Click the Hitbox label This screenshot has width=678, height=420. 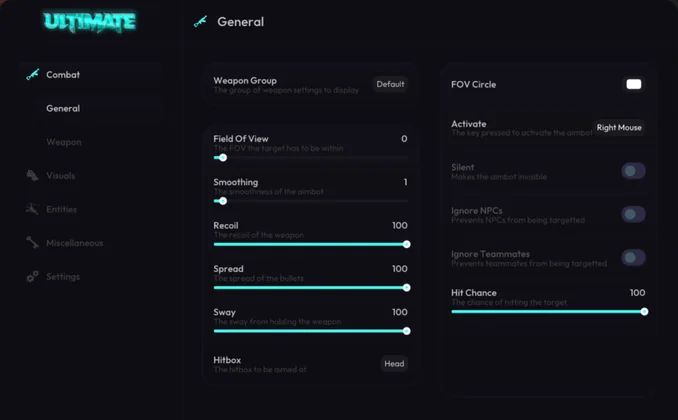click(227, 360)
